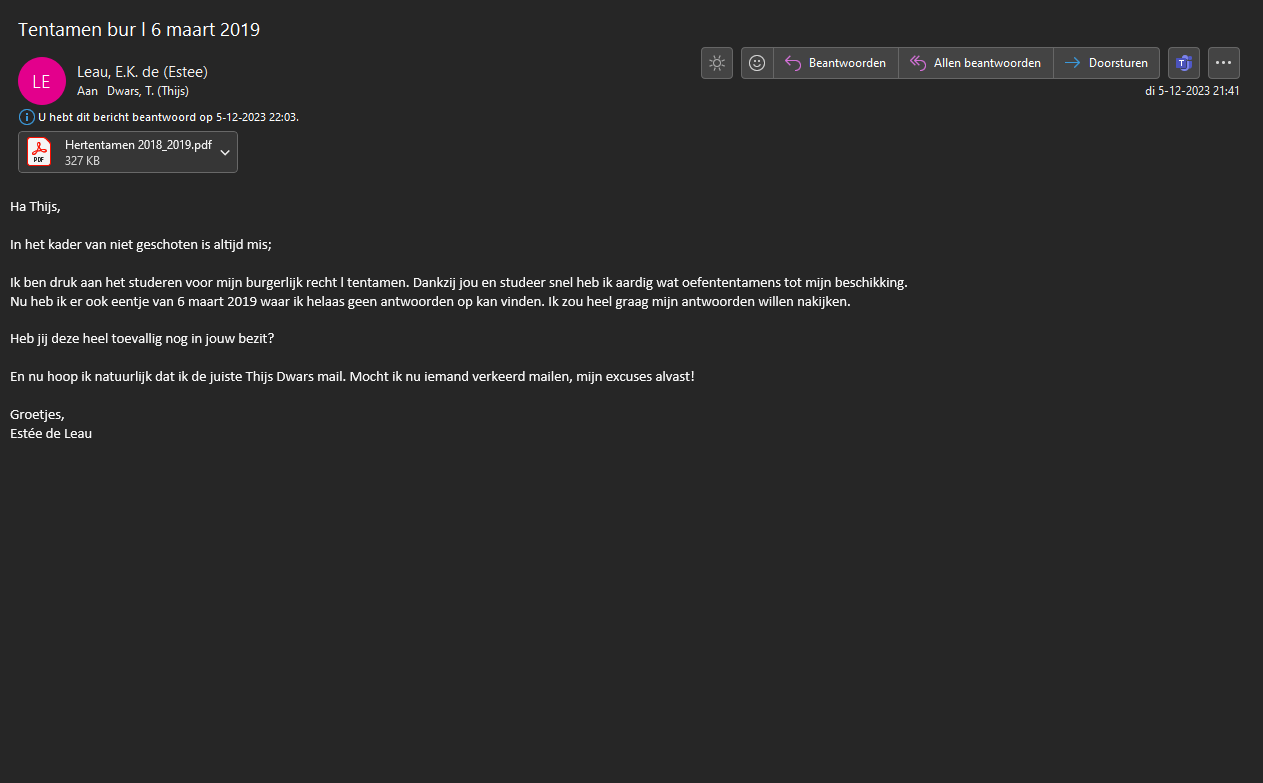Click the Allen beantwoorden double-arrow icon

[918, 63]
